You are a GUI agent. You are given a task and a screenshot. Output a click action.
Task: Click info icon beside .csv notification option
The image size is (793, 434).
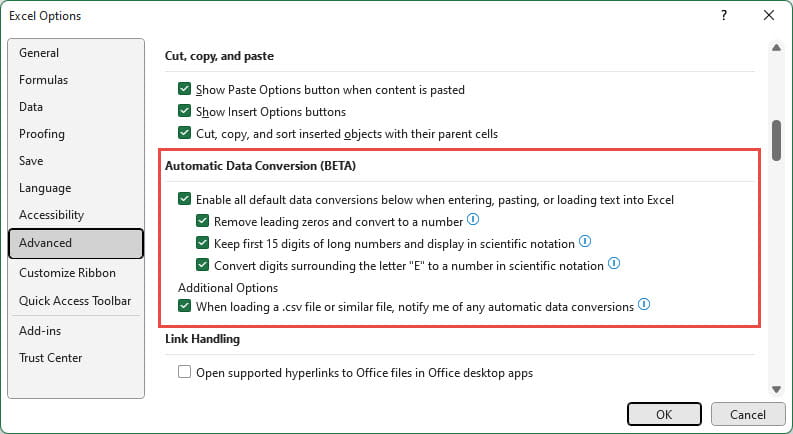tap(645, 305)
